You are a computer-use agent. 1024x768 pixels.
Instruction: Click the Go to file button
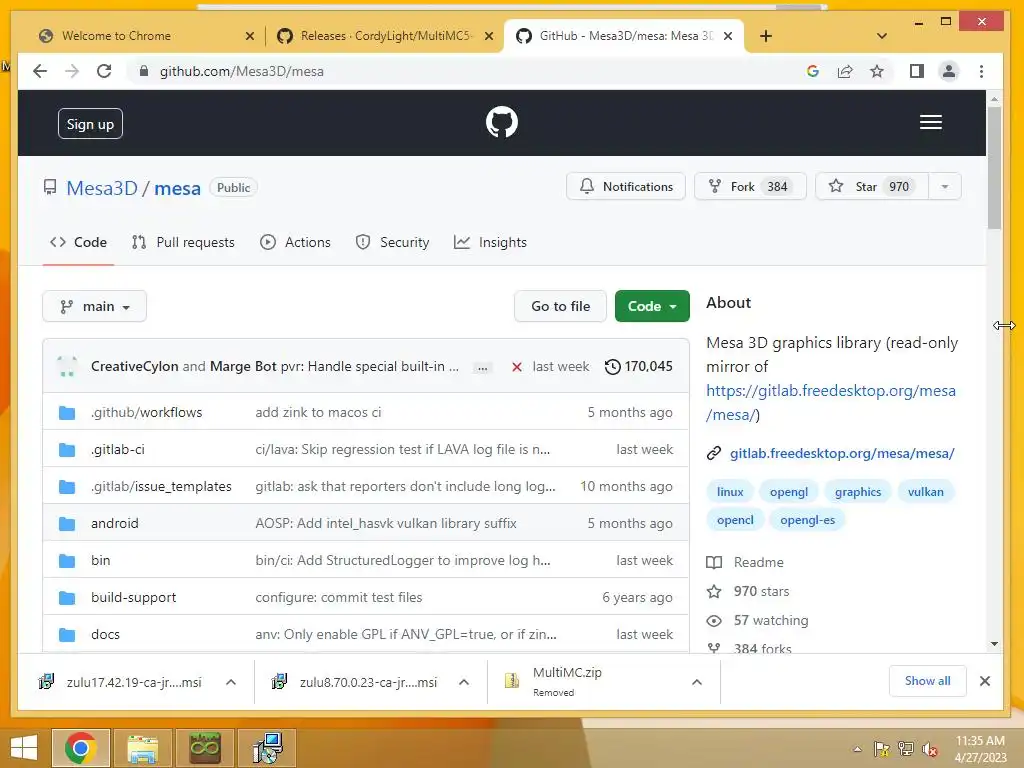tap(560, 306)
